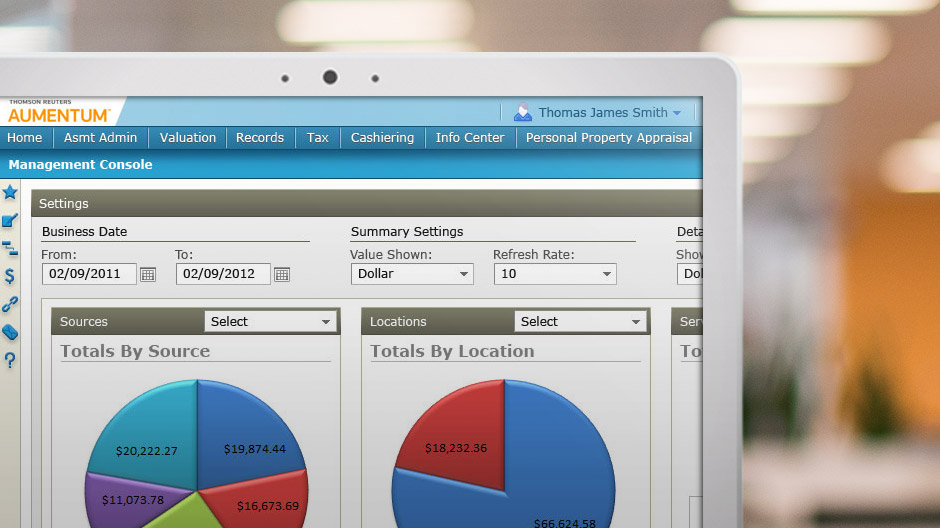Open the Sources Select dropdown
This screenshot has width=940, height=528.
(x=270, y=322)
